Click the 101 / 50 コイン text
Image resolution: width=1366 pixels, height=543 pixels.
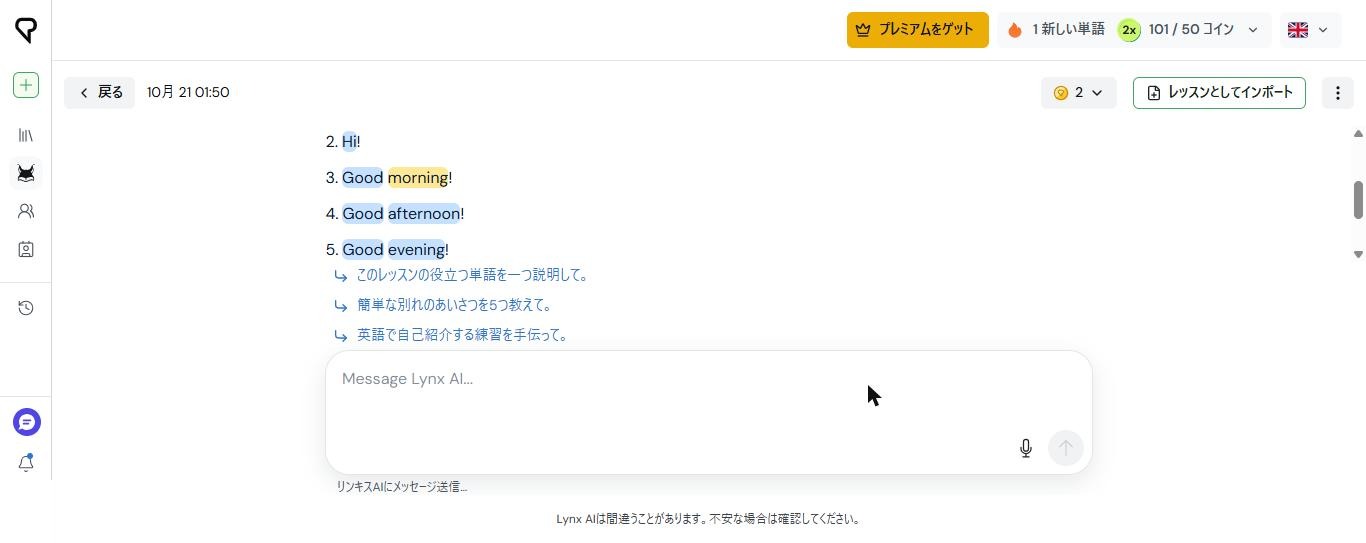(1191, 30)
